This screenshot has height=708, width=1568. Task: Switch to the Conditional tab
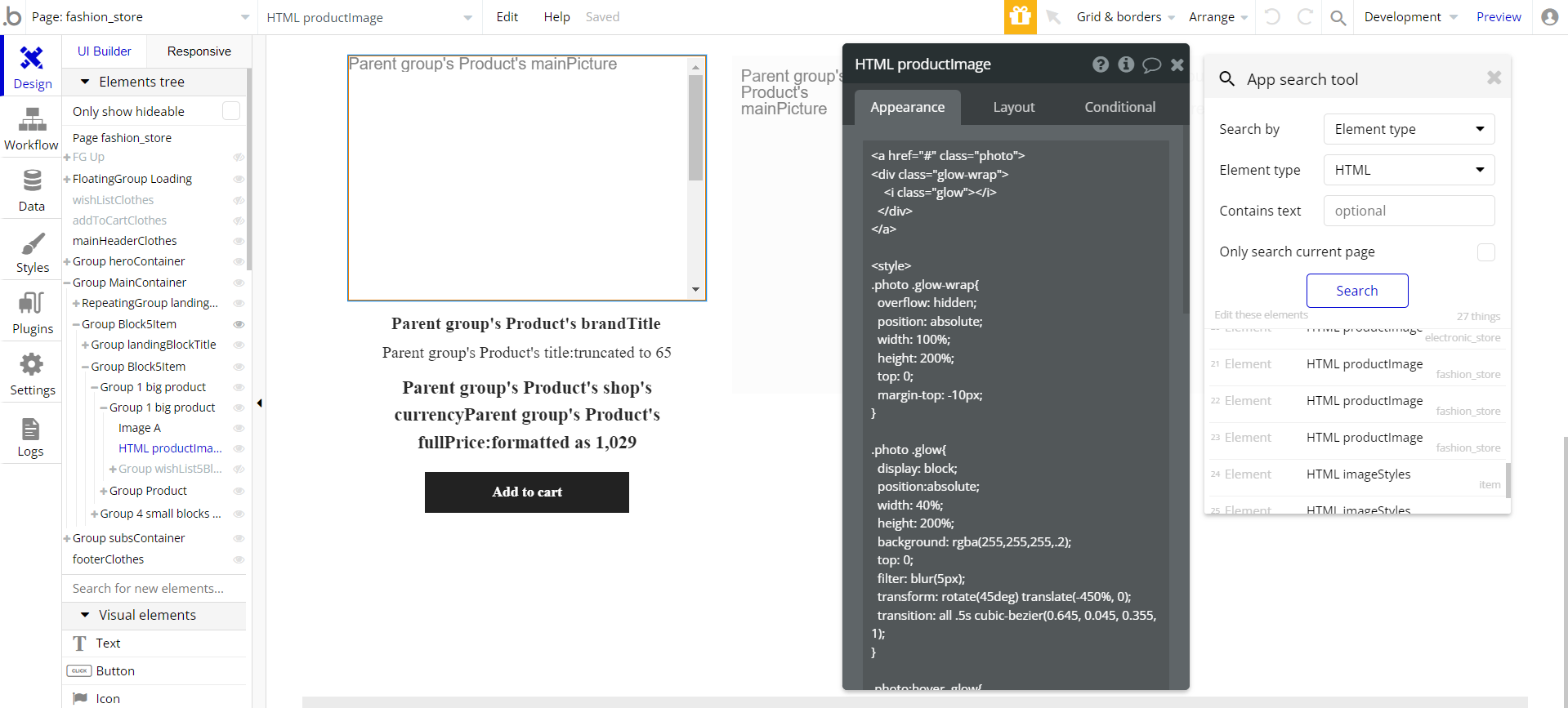pyautogui.click(x=1119, y=107)
